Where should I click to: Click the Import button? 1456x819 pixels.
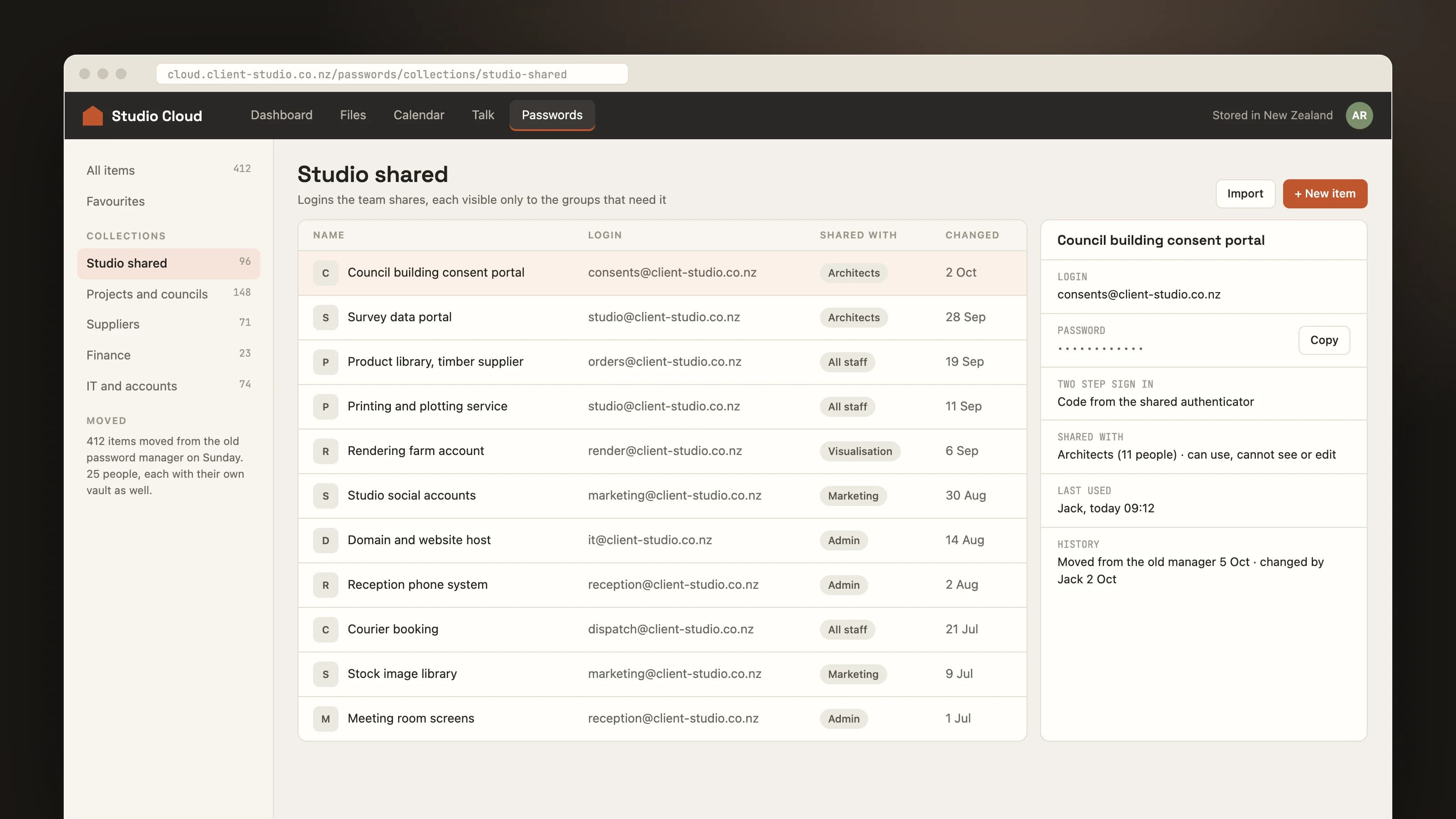(x=1244, y=194)
